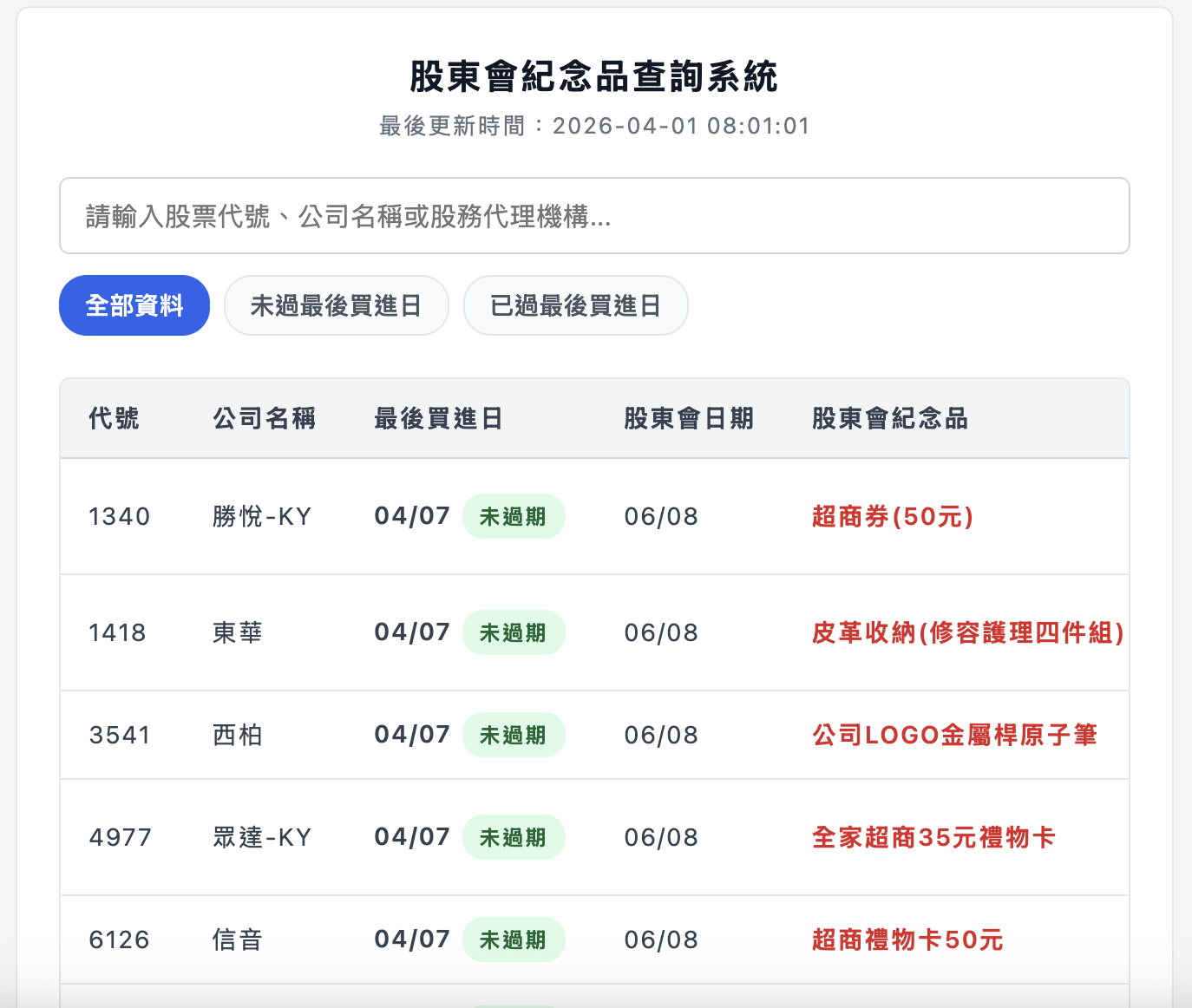Click the 股東會日期 column header
The image size is (1192, 1008).
point(689,419)
